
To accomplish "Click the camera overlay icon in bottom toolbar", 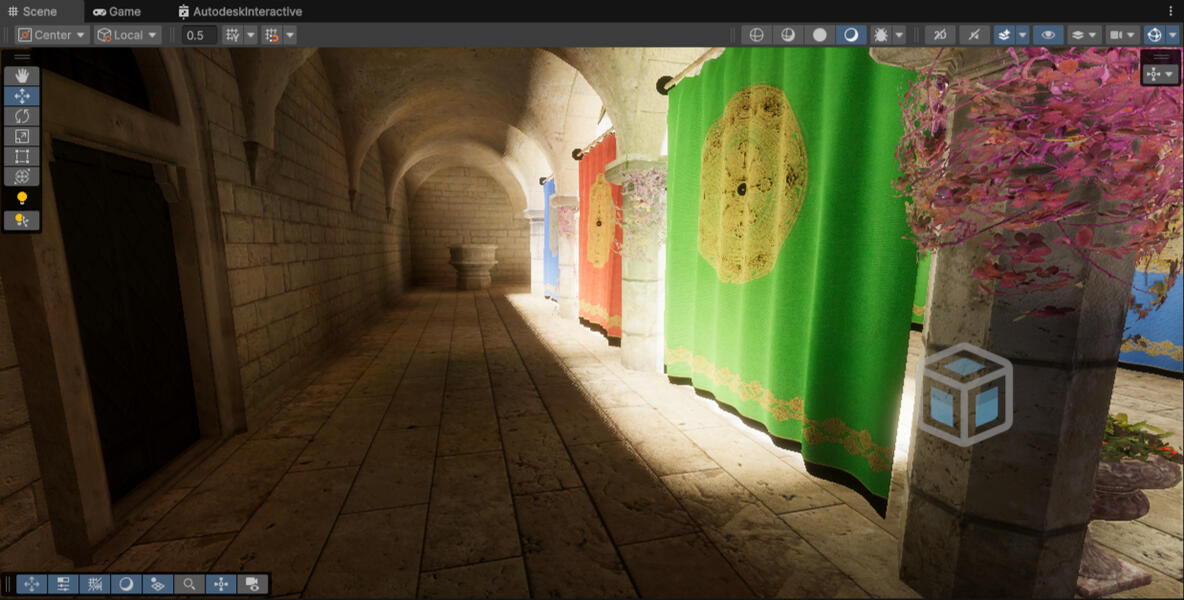I will (253, 584).
